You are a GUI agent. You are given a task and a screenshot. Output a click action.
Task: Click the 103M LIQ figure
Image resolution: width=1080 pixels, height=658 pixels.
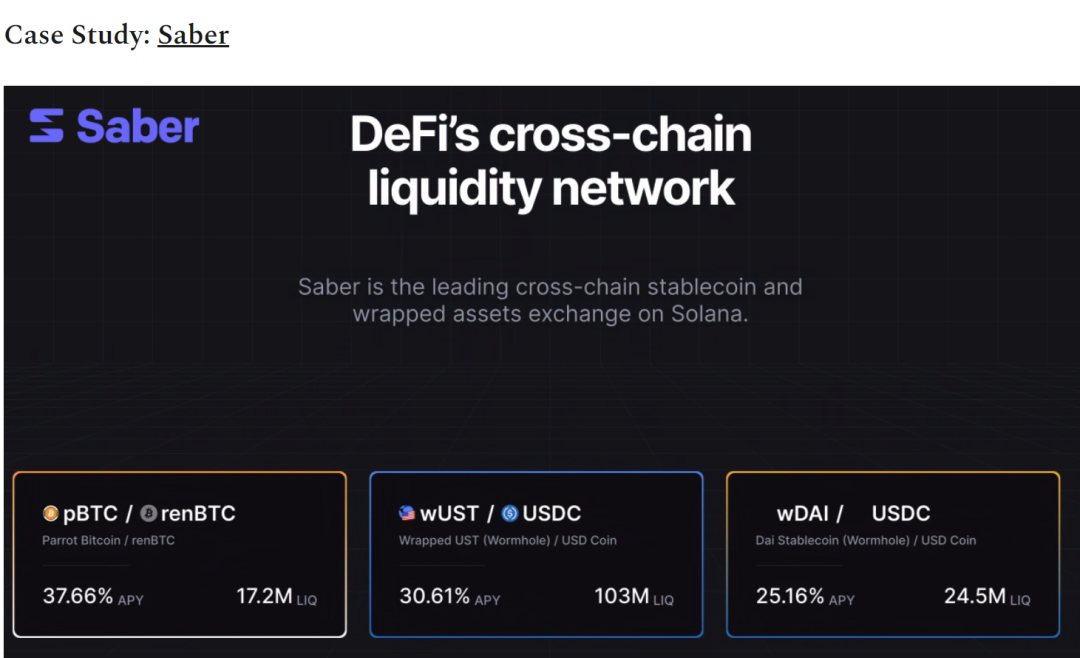[634, 596]
